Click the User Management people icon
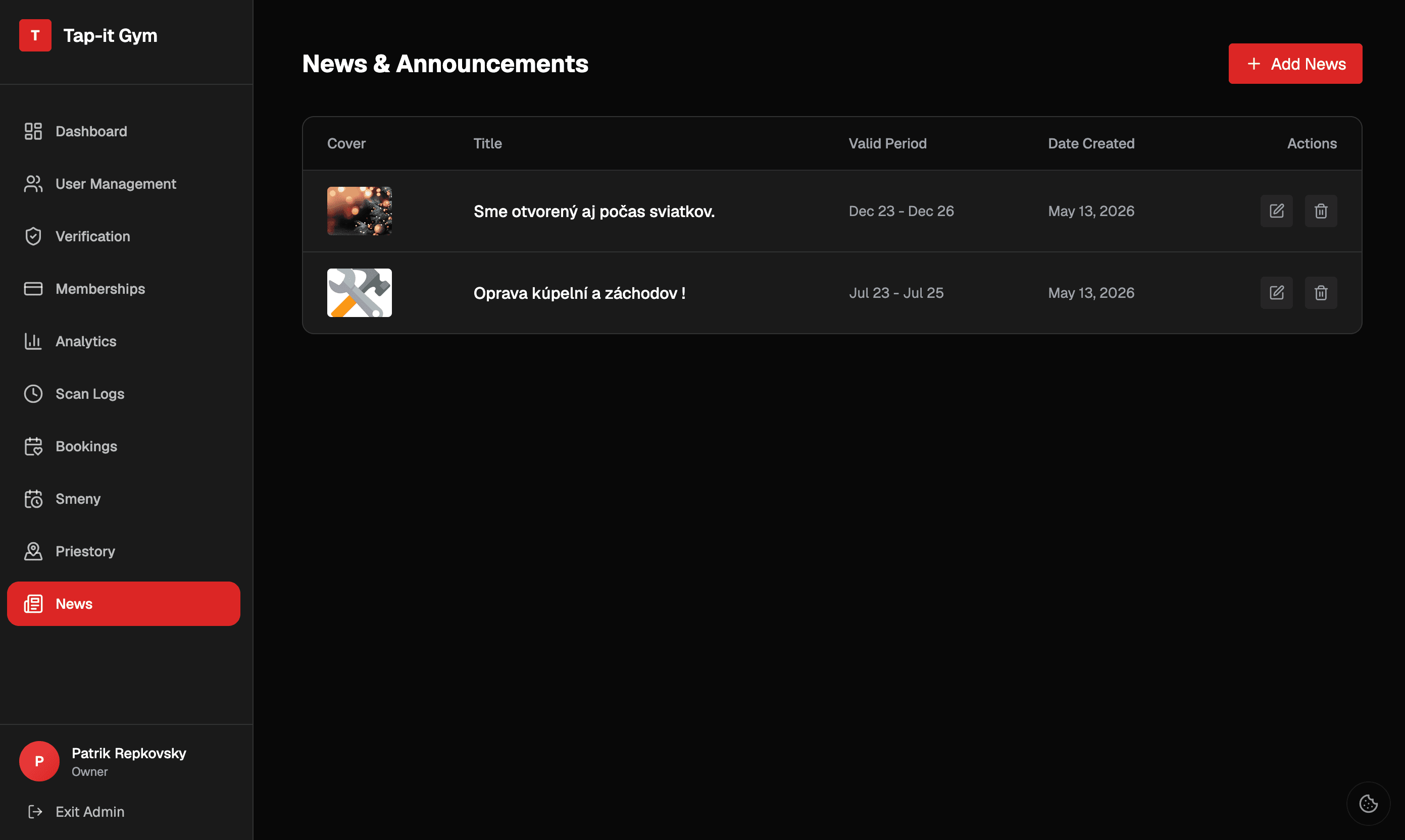This screenshot has height=840, width=1405. pos(33,184)
